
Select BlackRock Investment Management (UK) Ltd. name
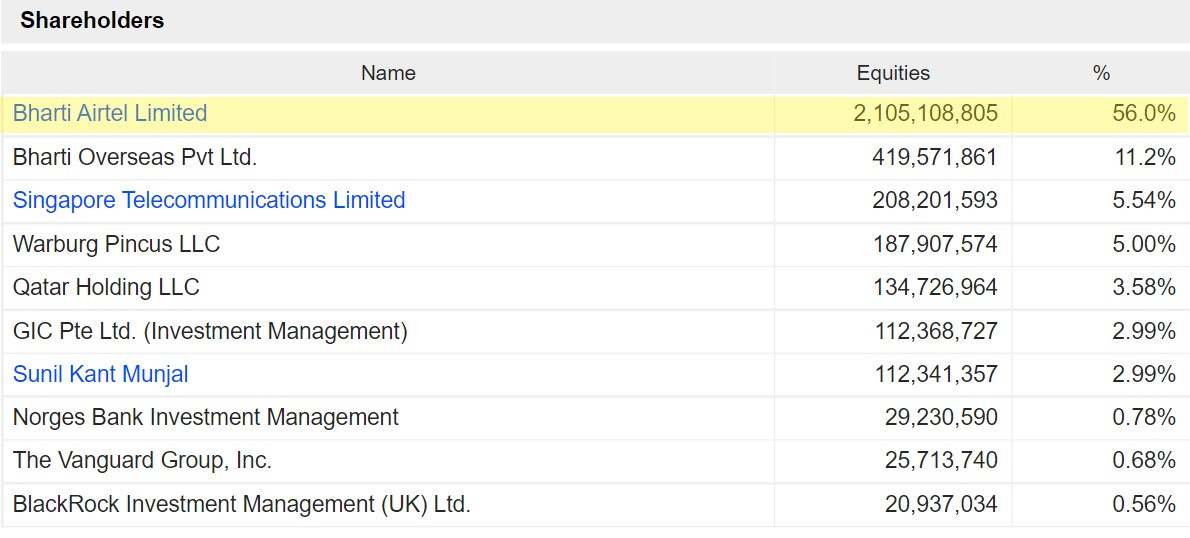pyautogui.click(x=242, y=504)
